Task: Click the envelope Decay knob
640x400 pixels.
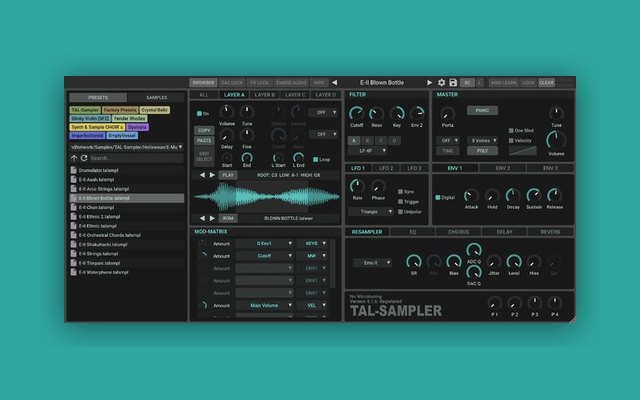Action: click(x=513, y=196)
